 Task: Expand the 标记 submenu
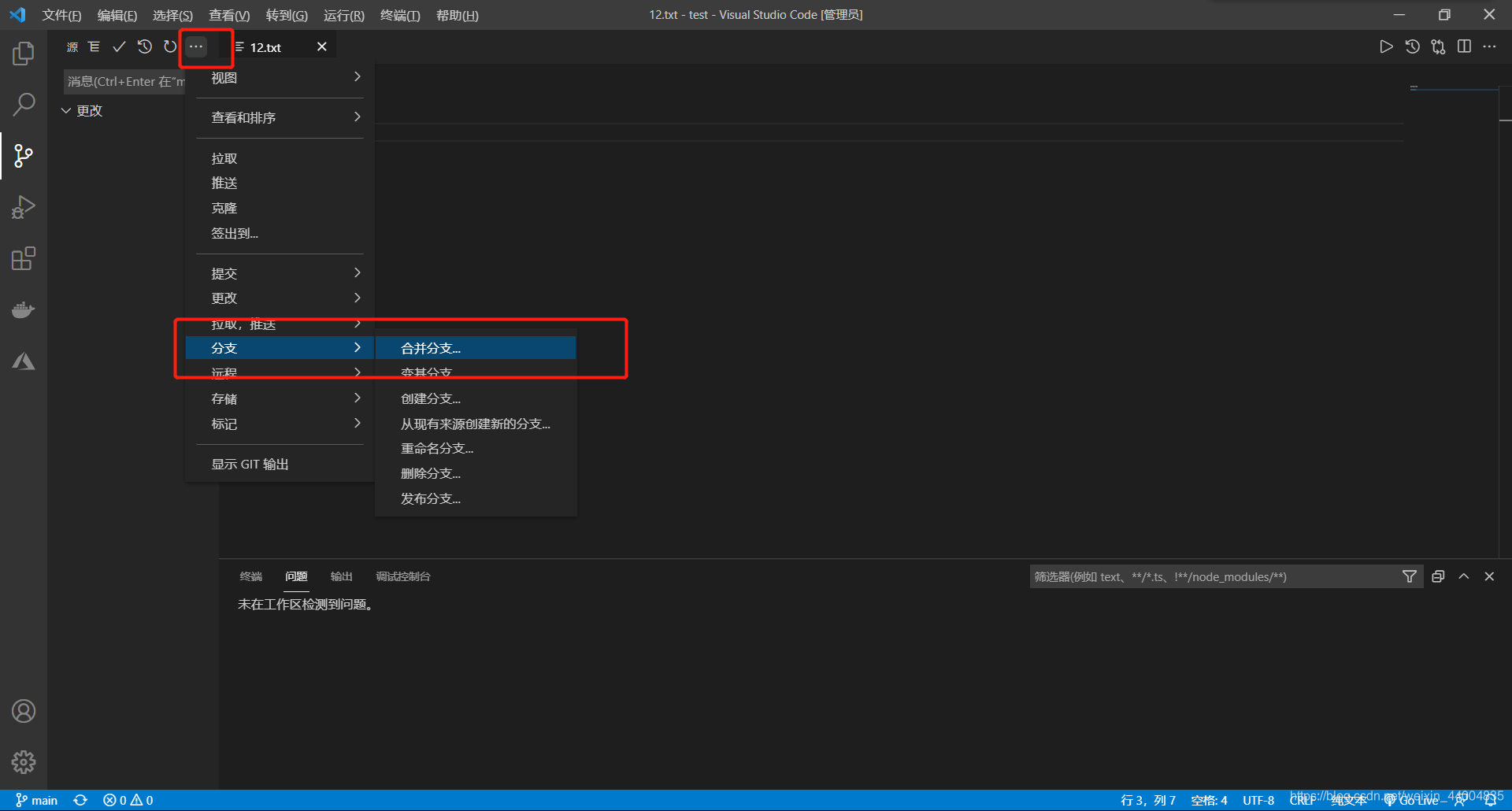(280, 424)
